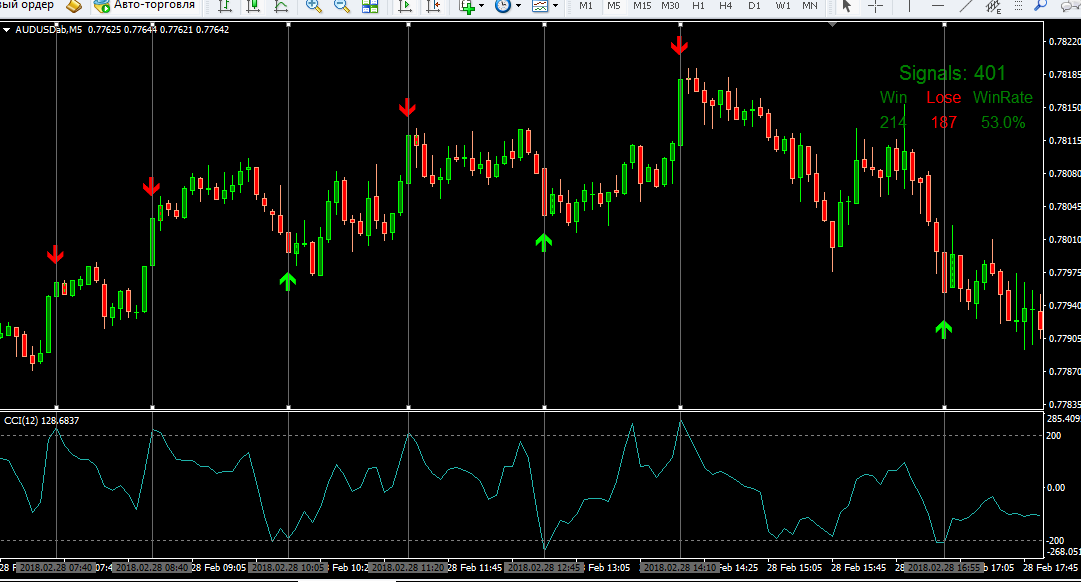Open the periods clock icon

pos(503,6)
